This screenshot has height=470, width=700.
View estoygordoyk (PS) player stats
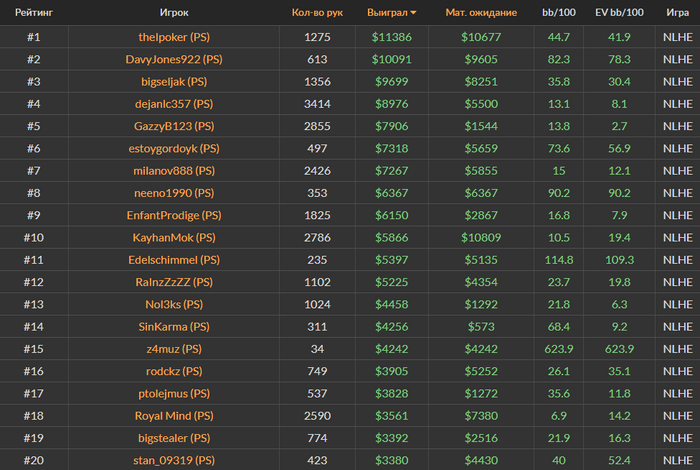coord(174,149)
